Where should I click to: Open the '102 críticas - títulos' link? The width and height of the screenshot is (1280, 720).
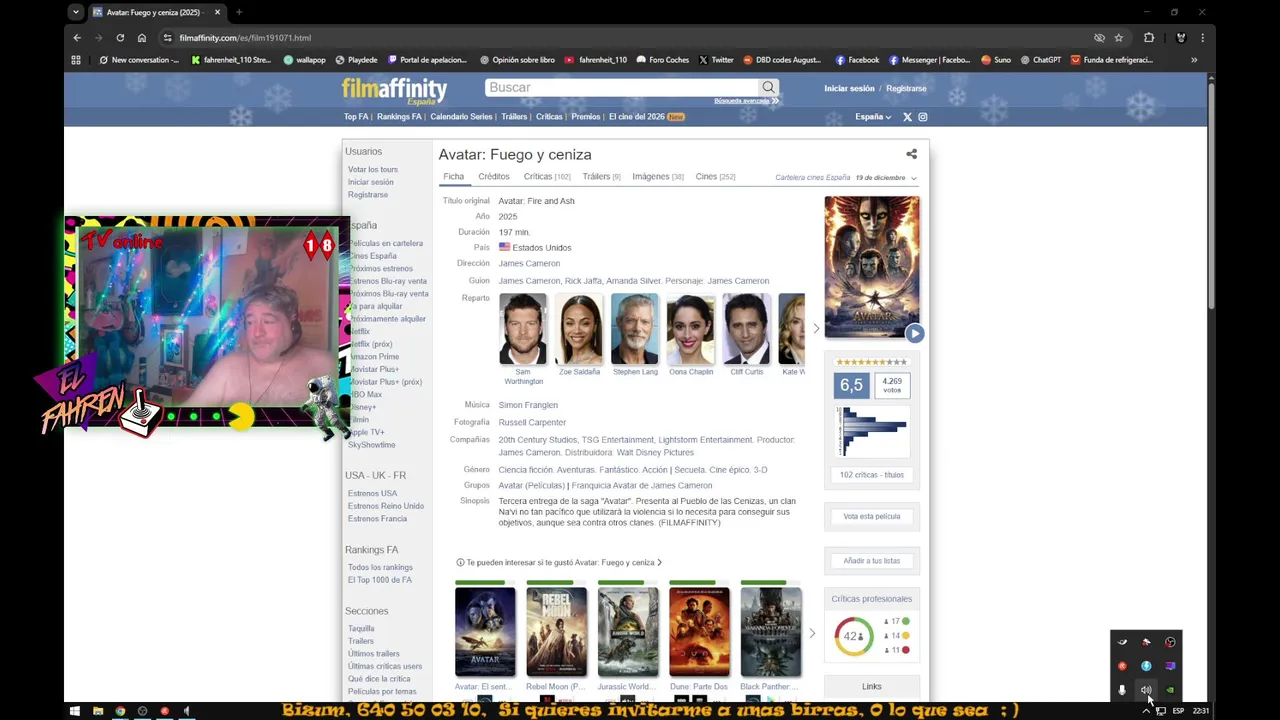[x=872, y=475]
